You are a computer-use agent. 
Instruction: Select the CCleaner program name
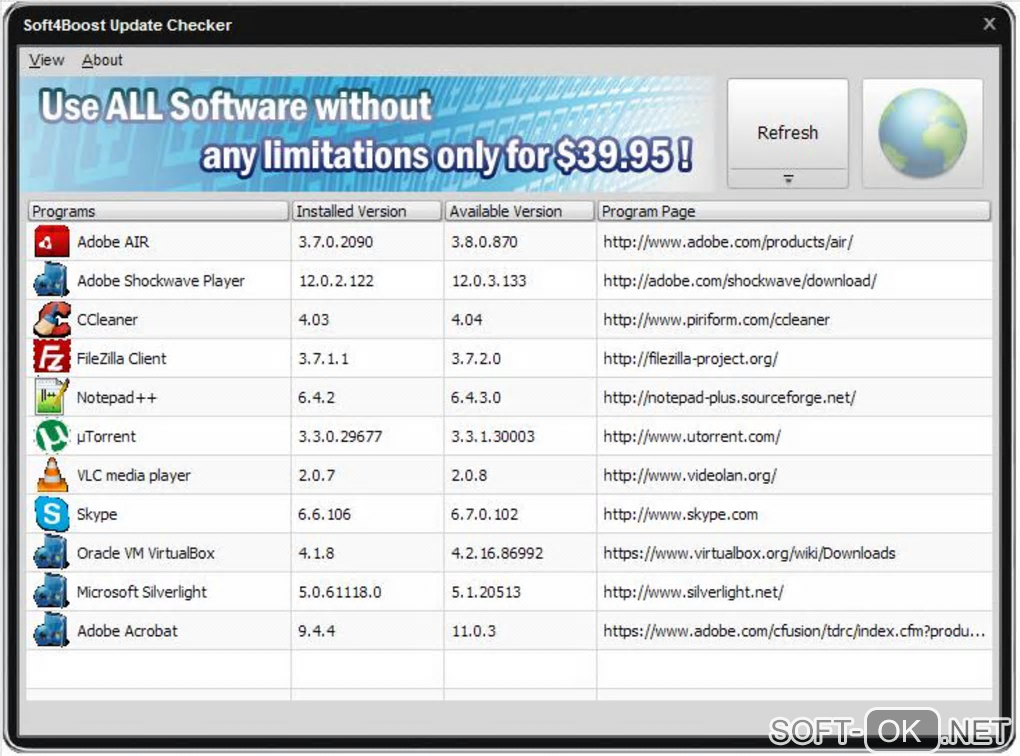[107, 319]
